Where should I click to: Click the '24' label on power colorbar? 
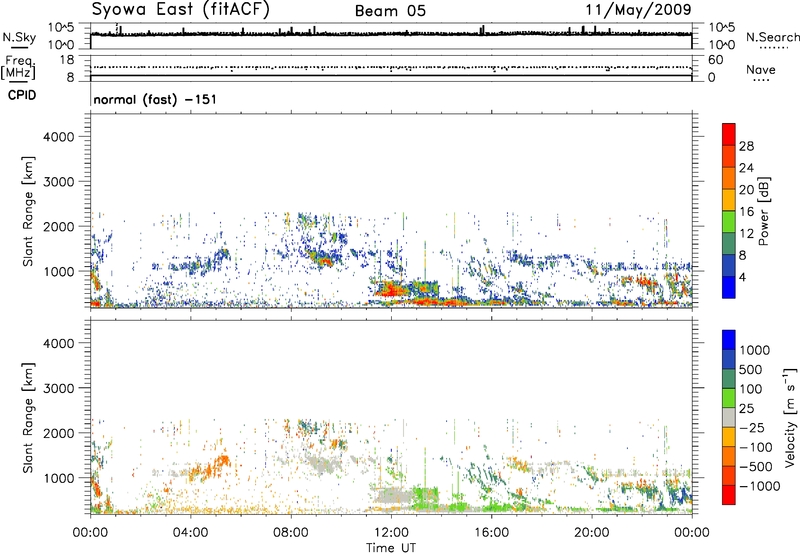[746, 168]
